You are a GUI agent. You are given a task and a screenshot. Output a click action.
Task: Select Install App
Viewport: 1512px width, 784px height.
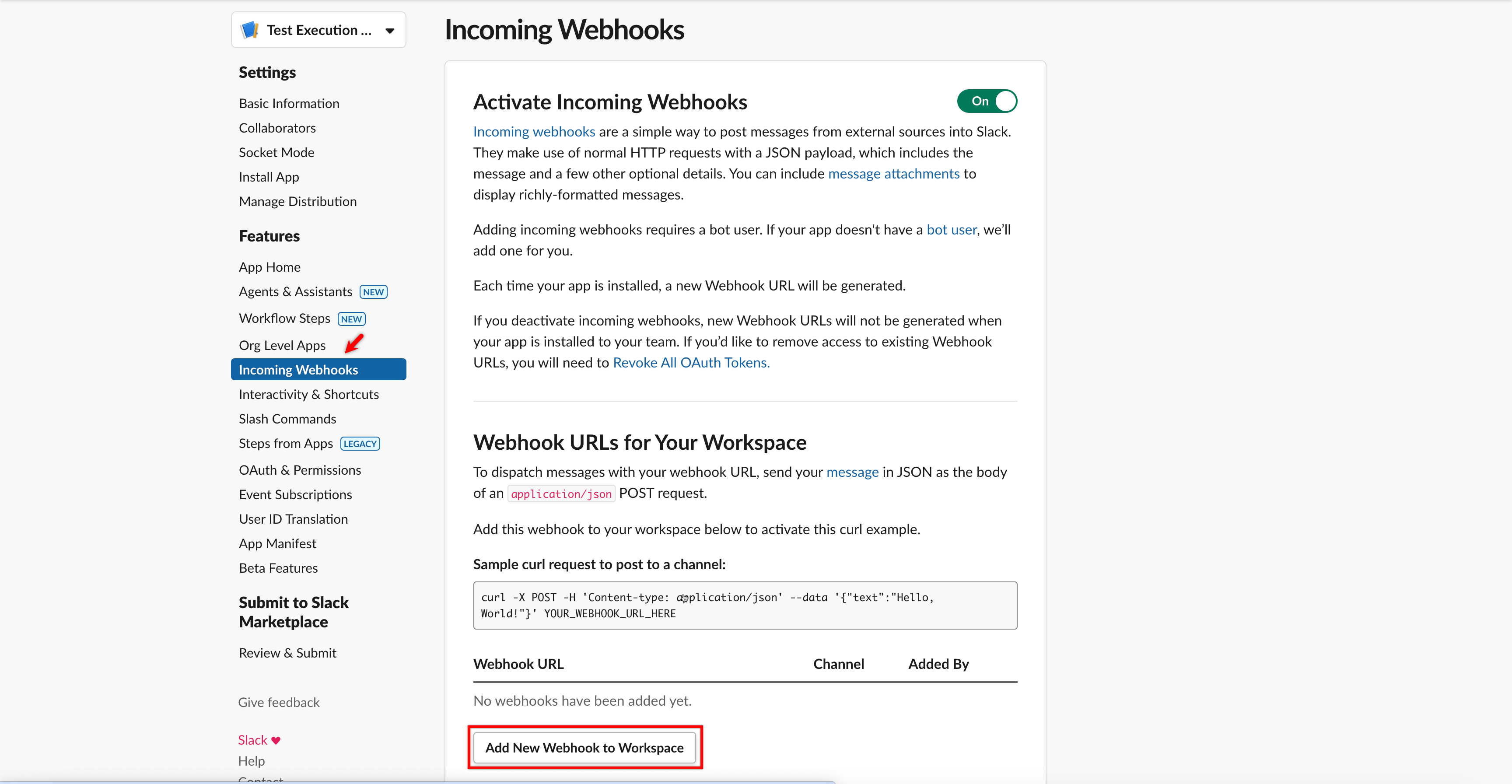[269, 177]
